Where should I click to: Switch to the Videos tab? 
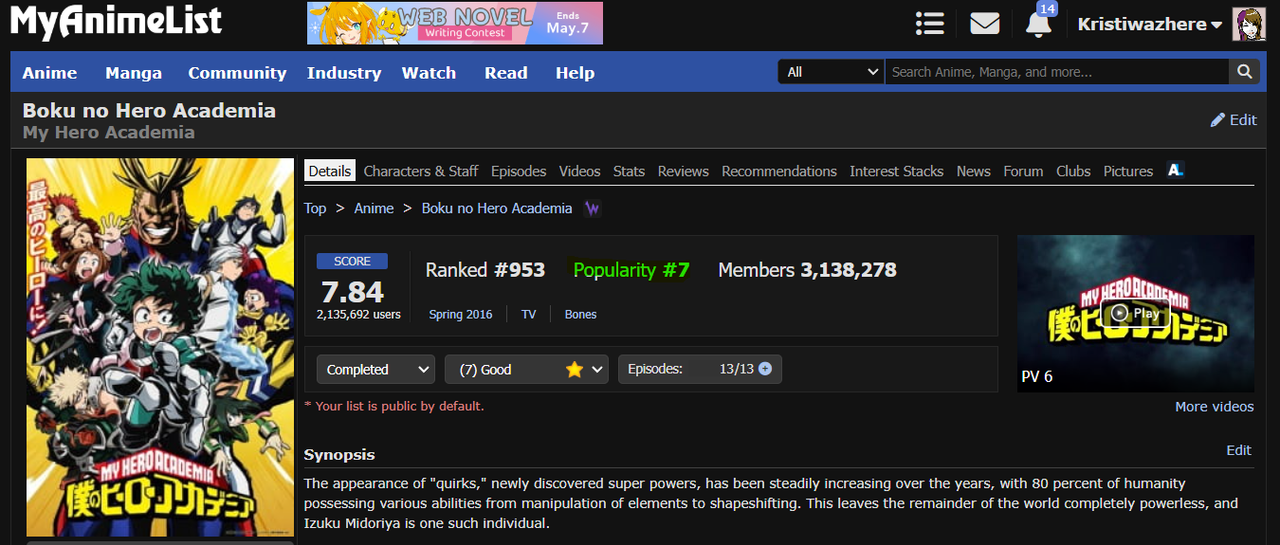coord(580,171)
